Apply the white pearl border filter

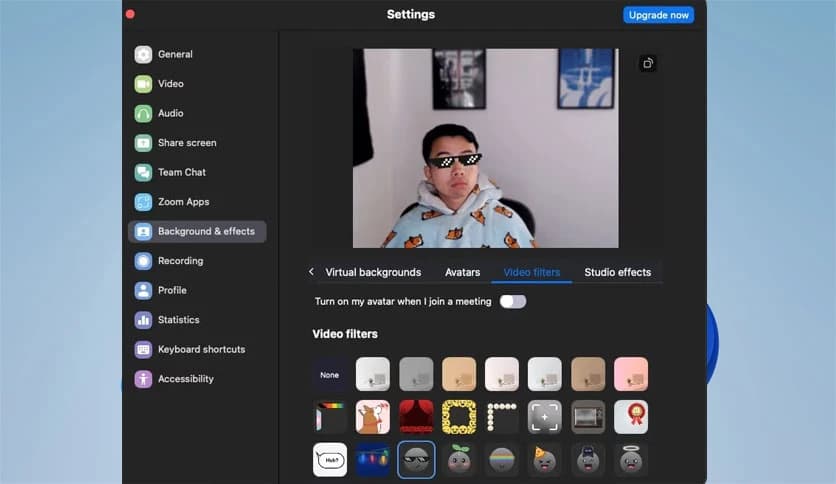pos(502,417)
